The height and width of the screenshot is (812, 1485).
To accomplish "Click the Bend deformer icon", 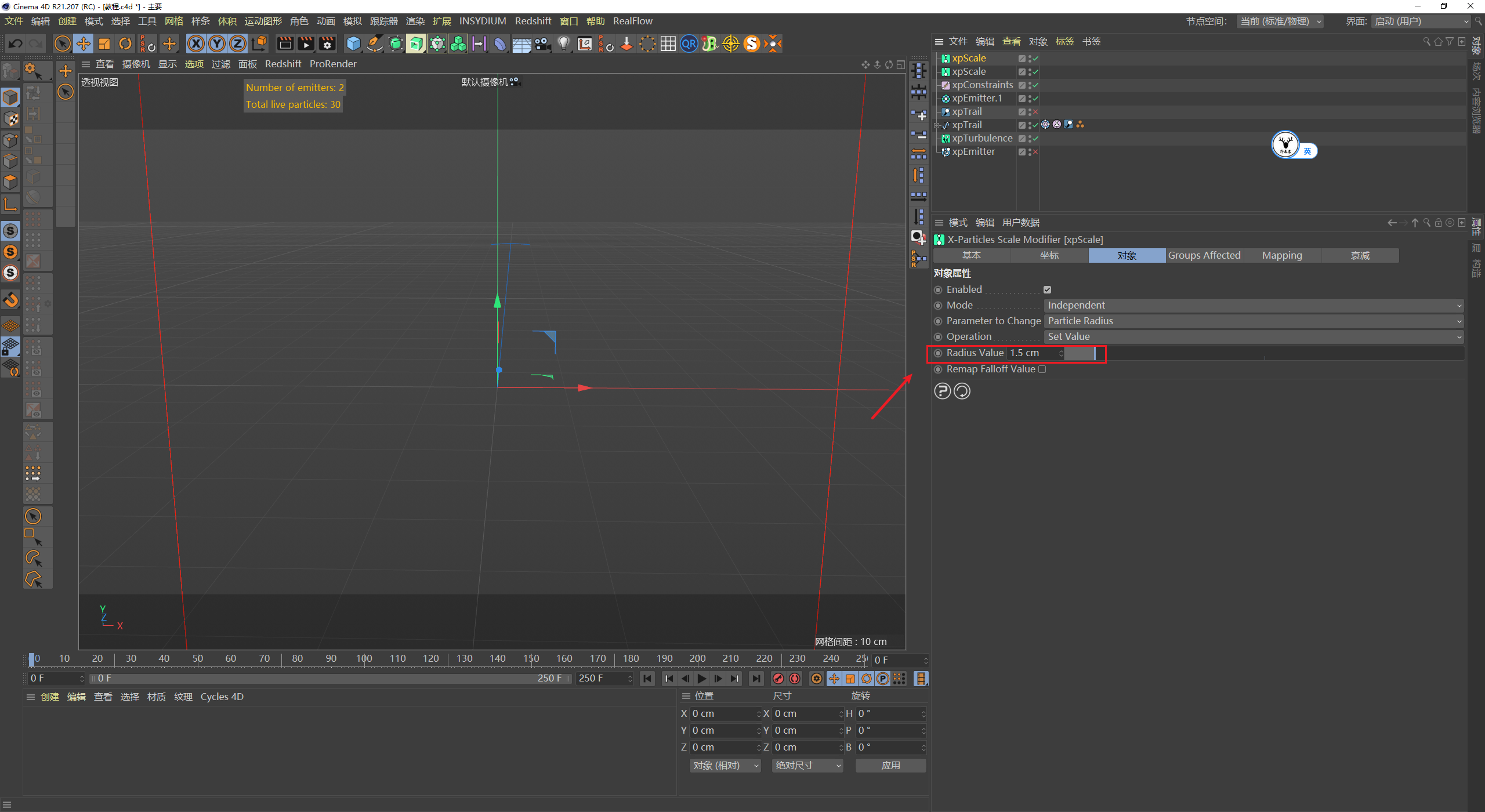I will click(500, 43).
